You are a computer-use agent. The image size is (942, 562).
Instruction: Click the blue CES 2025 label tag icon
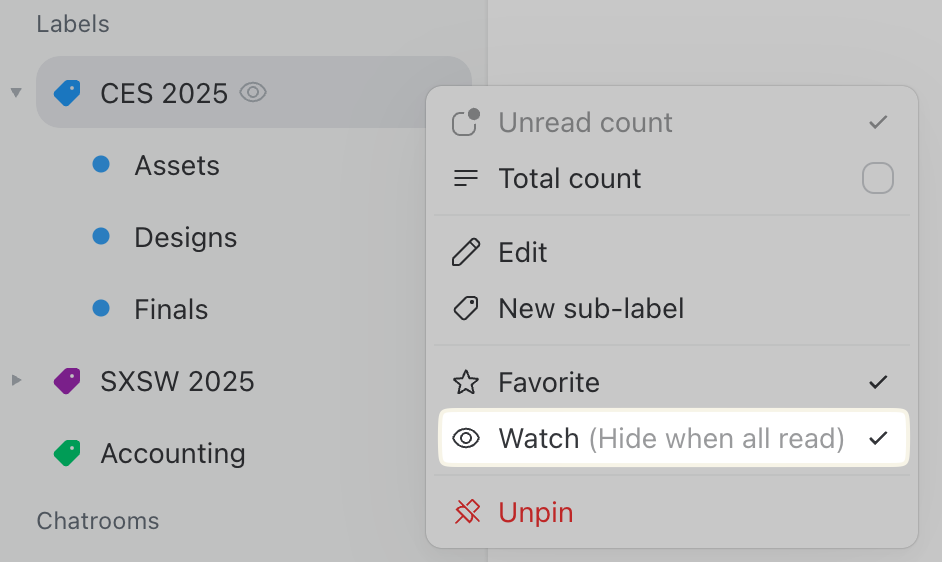tap(67, 94)
